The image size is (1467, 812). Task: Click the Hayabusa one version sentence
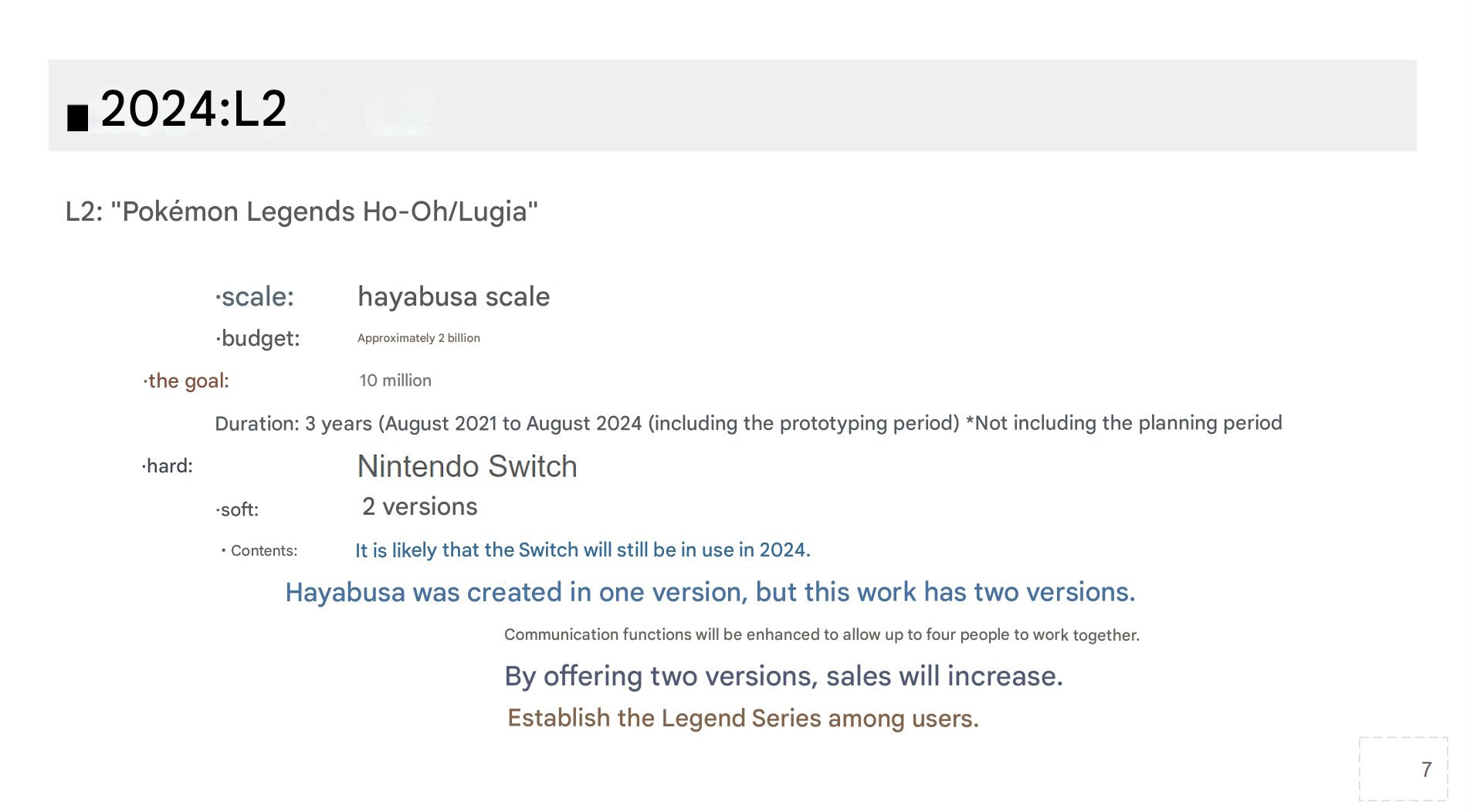pyautogui.click(x=710, y=592)
